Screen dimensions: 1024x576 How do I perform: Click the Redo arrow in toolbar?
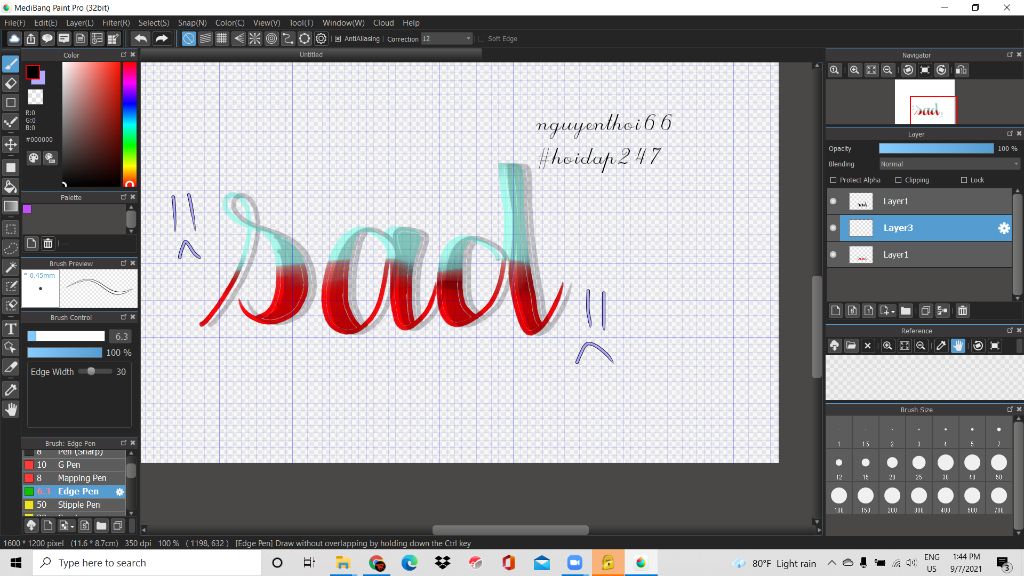click(x=161, y=39)
